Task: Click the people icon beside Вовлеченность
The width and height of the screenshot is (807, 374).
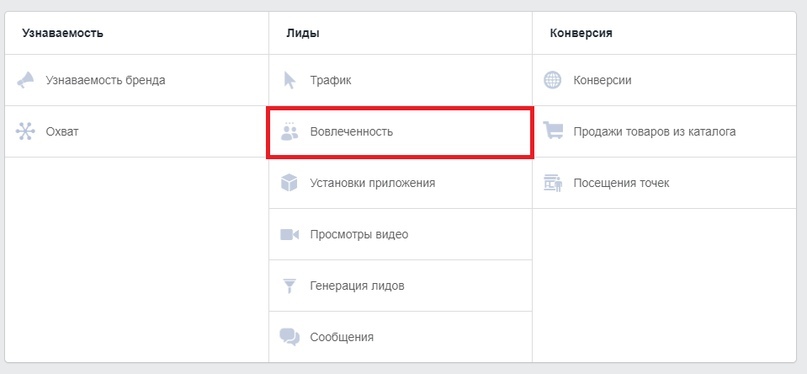Action: [x=290, y=132]
